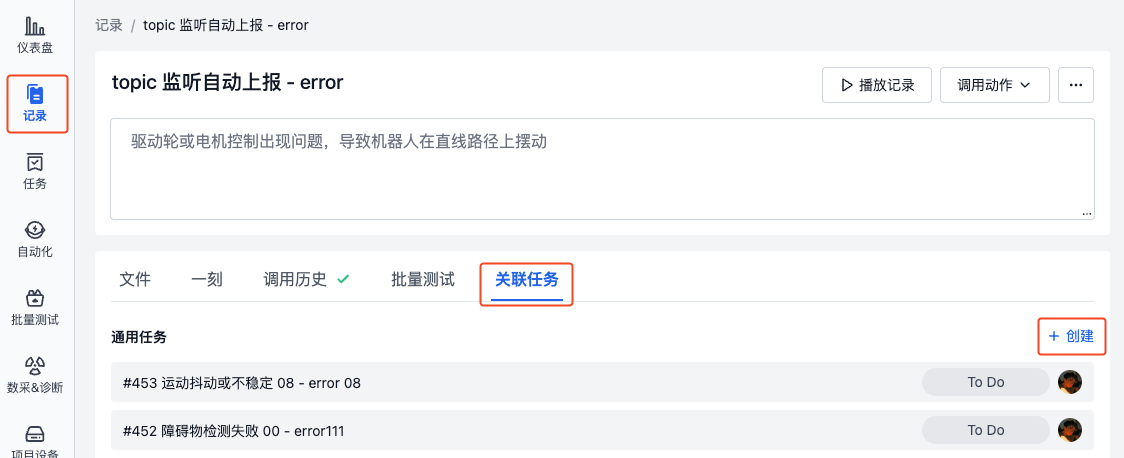Expand the 调用动作 dropdown
Screen dimensions: 1124x458
click(994, 85)
